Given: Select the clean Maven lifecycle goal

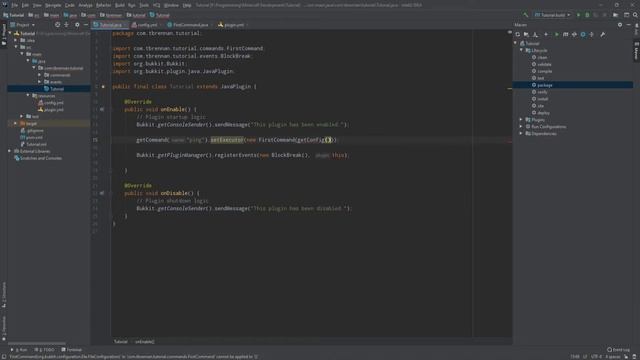Looking at the screenshot, I should [x=542, y=58].
